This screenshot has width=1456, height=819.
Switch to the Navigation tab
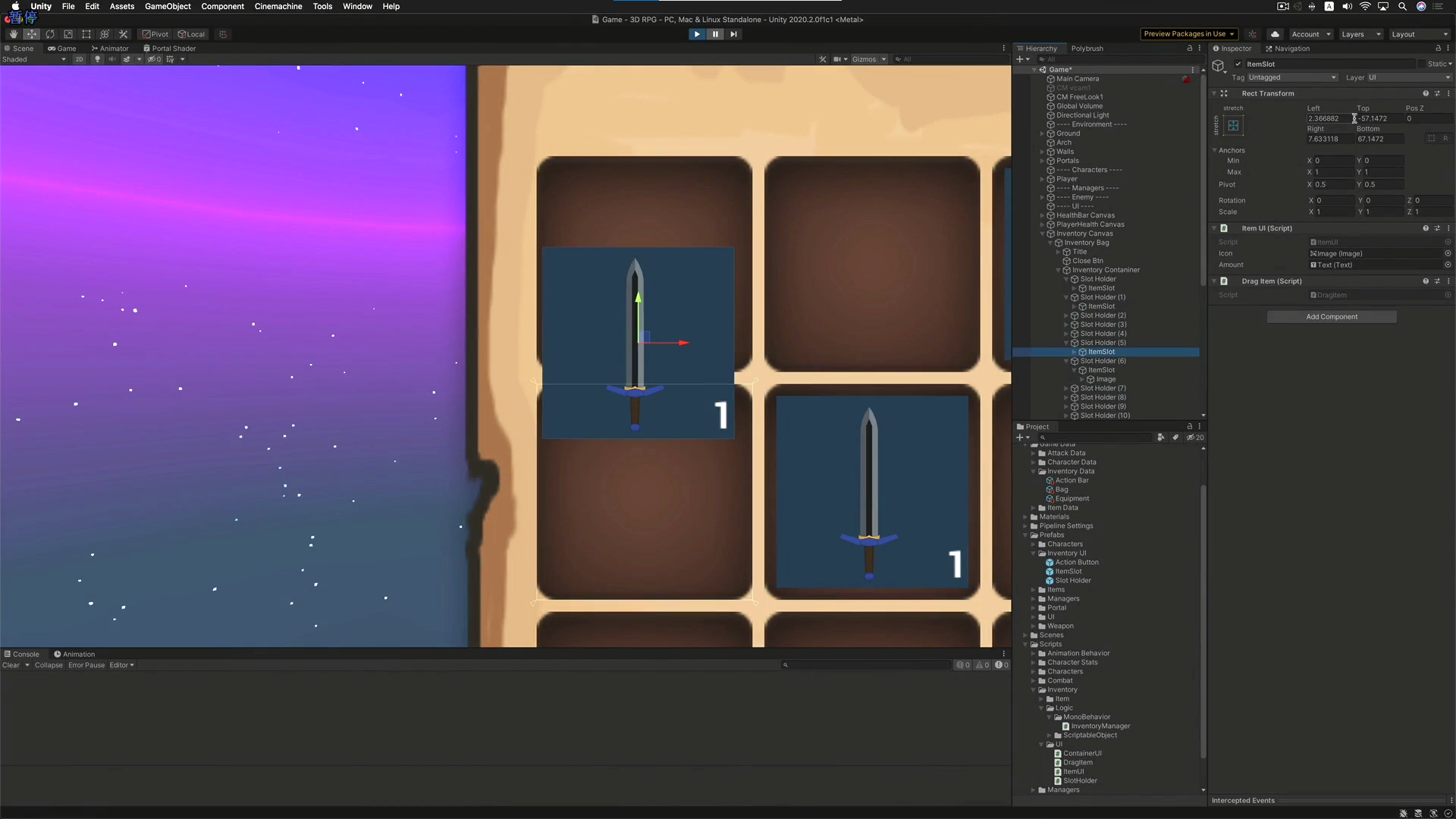[1288, 49]
